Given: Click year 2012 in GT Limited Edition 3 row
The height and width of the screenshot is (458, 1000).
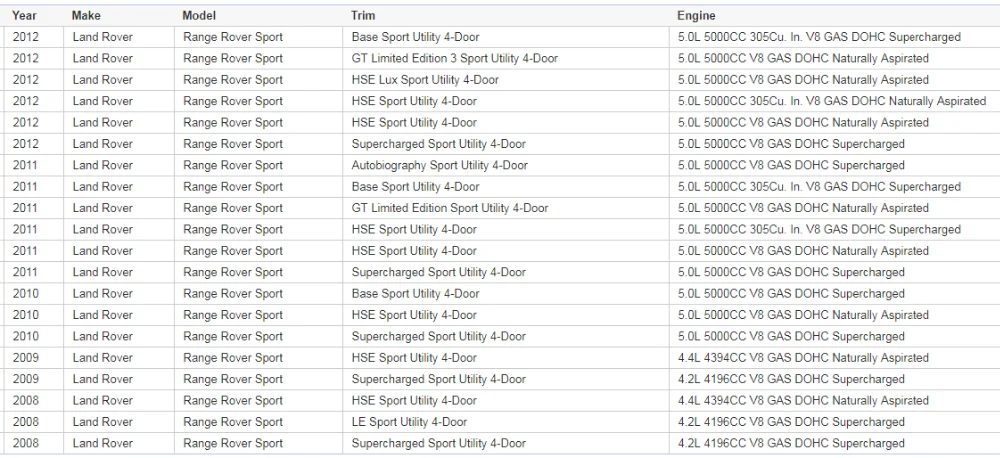Looking at the screenshot, I should 26,58.
